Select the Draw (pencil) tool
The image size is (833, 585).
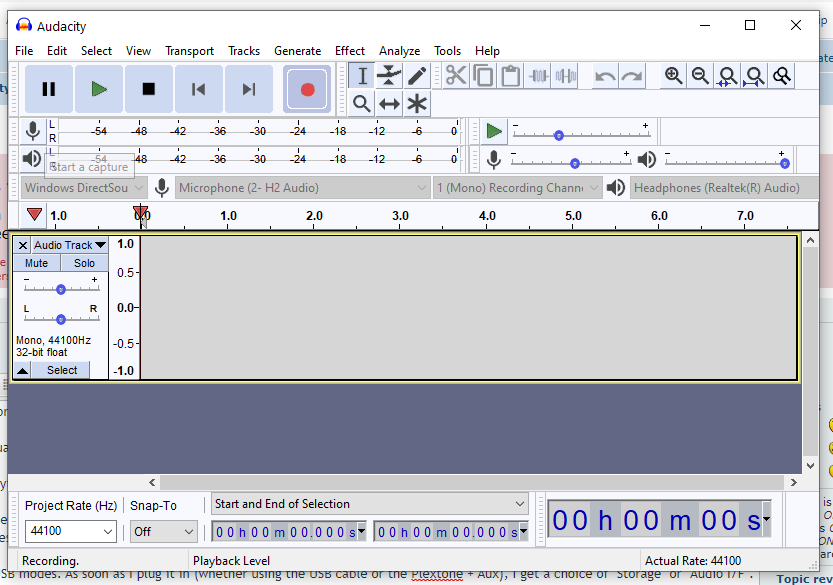click(416, 75)
